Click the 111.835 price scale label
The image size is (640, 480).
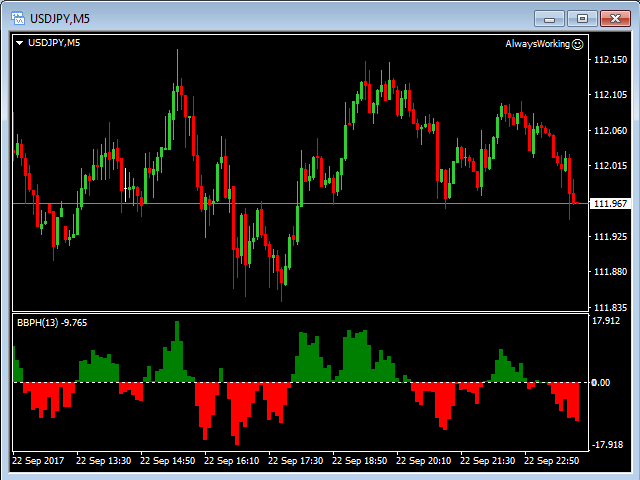tap(610, 308)
